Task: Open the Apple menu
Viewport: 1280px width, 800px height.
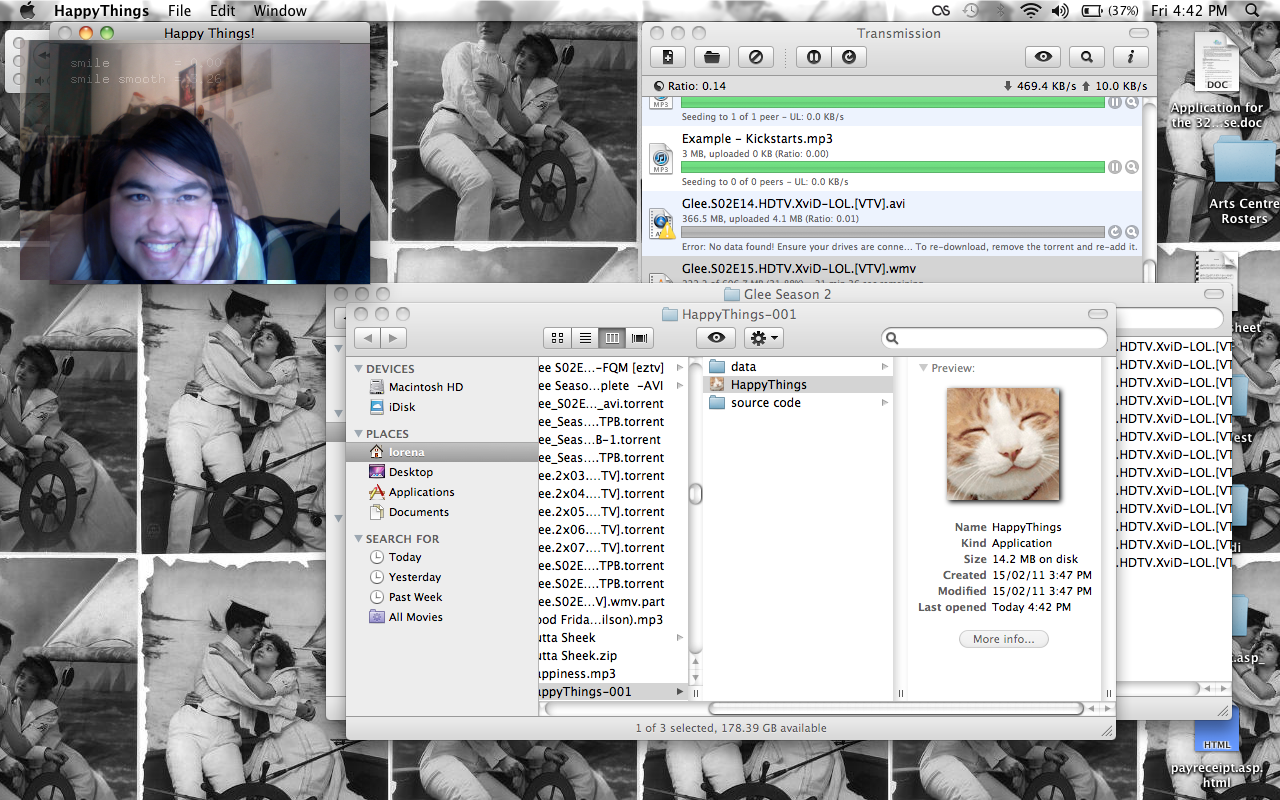Action: coord(27,11)
